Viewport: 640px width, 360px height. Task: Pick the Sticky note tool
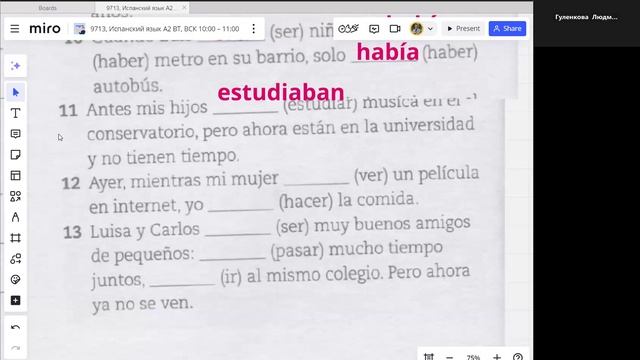[16, 155]
